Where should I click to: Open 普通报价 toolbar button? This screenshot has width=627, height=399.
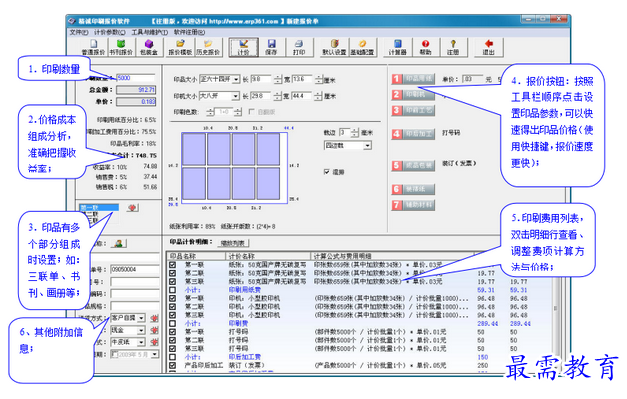pyautogui.click(x=93, y=47)
